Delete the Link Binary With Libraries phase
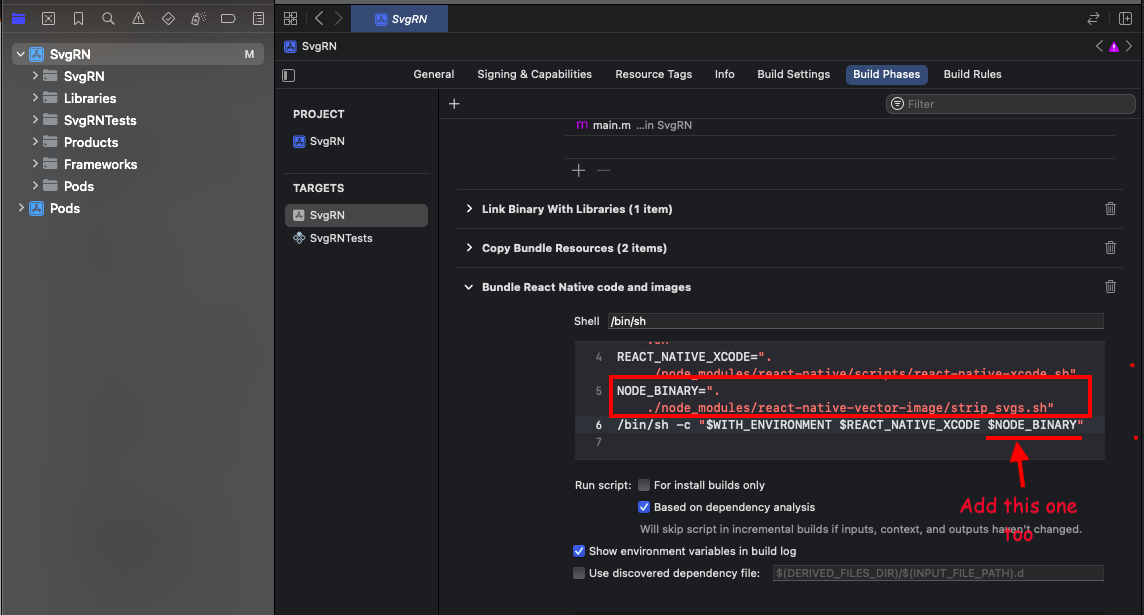Viewport: 1144px width, 615px height. (1110, 209)
